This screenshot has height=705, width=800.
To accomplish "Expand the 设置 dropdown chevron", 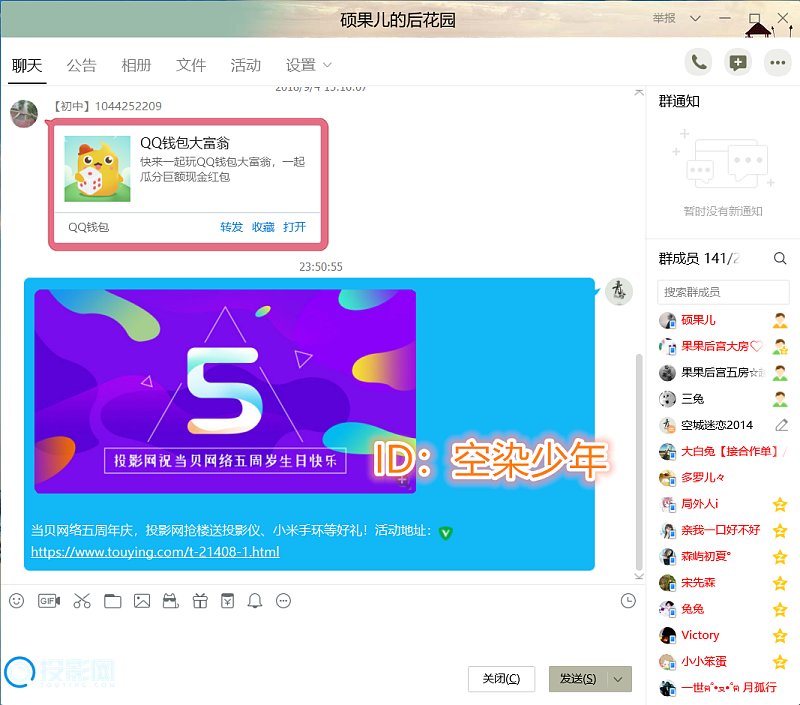I will point(327,65).
